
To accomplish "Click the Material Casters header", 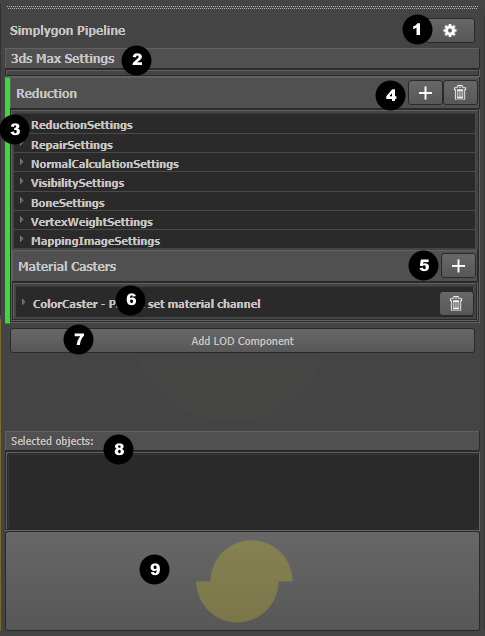I will pos(67,266).
